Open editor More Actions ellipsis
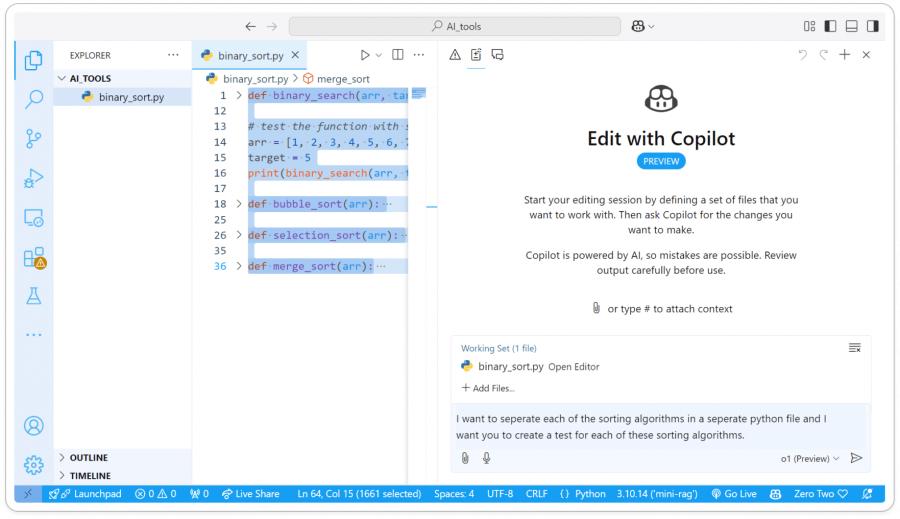 (x=419, y=55)
